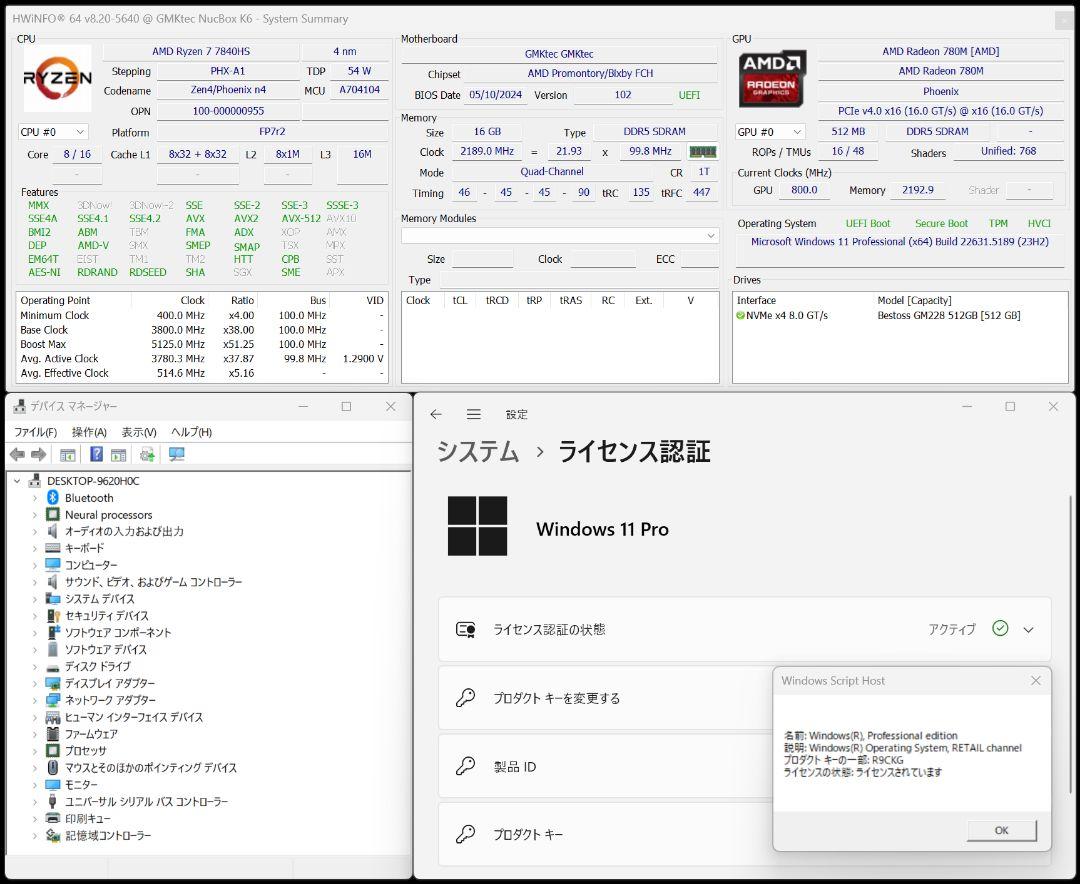The width and height of the screenshot is (1080, 884).
Task: Click the Bluetooth device icon in the tree
Action: (x=53, y=497)
